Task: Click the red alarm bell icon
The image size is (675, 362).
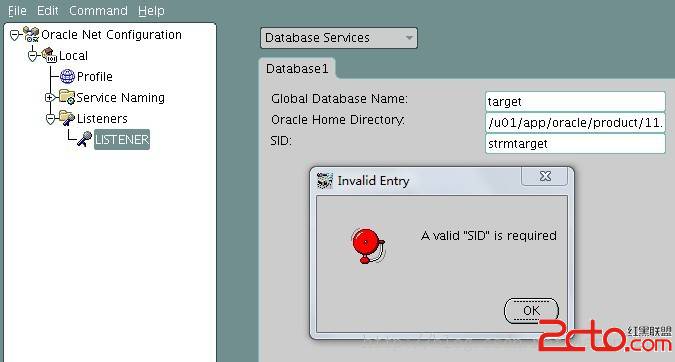Action: (x=368, y=246)
